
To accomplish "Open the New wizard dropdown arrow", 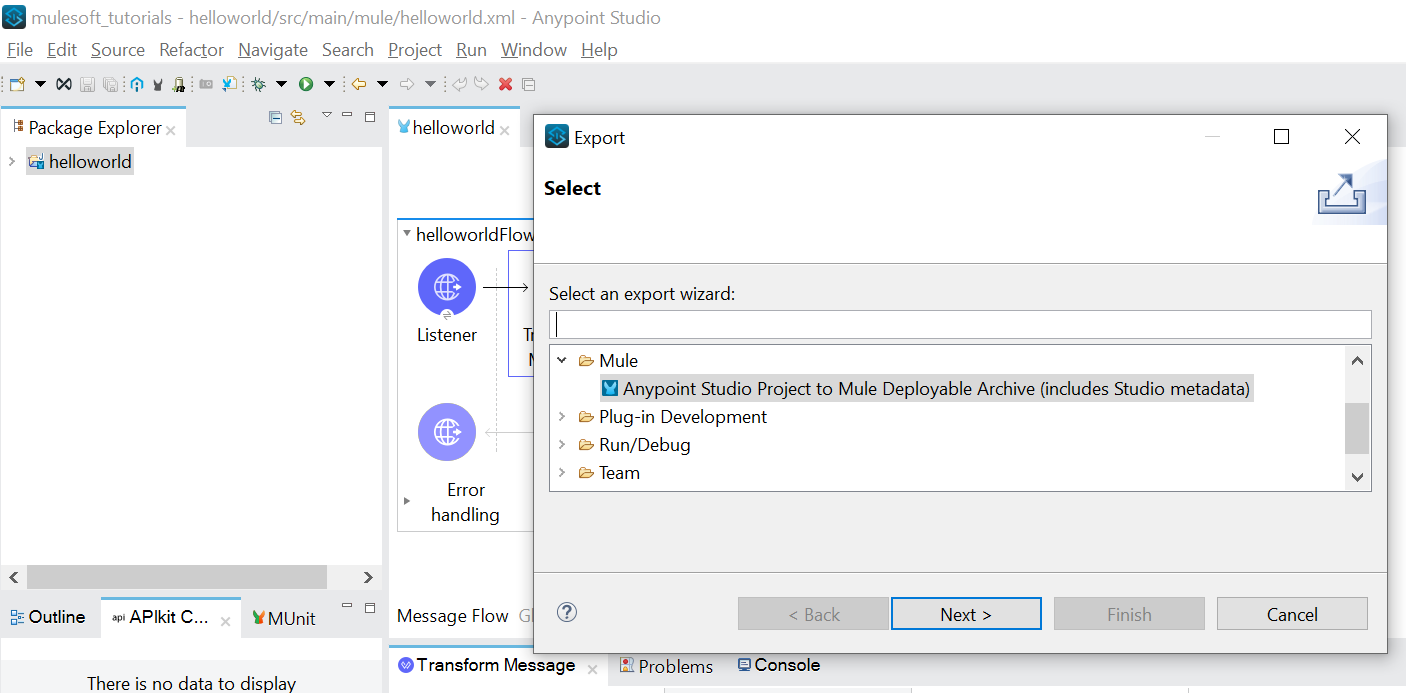I will click(38, 84).
